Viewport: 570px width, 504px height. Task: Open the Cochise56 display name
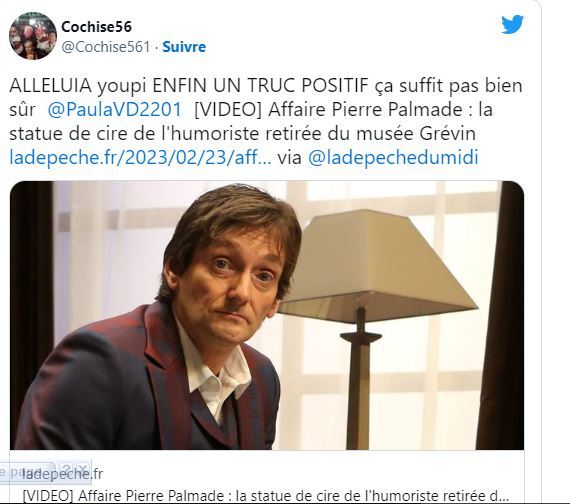pos(96,27)
